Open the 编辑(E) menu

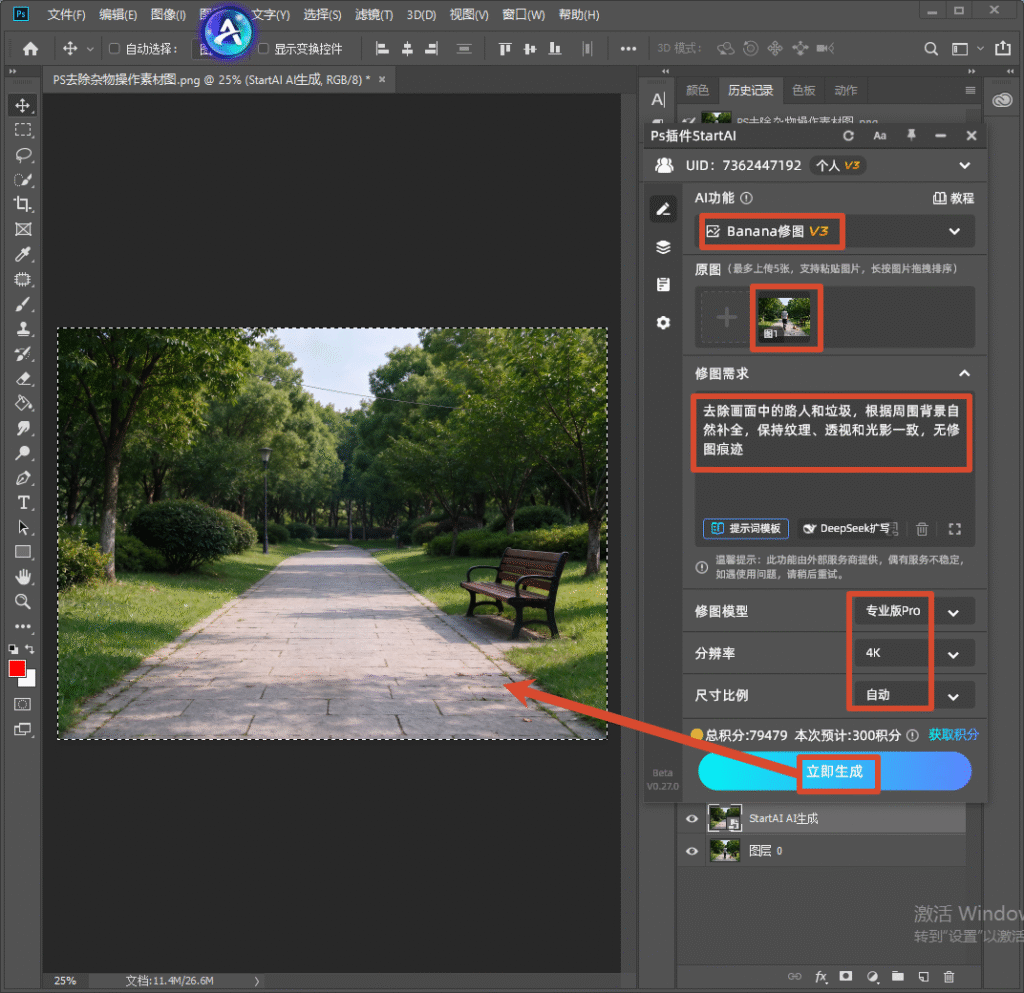(118, 14)
